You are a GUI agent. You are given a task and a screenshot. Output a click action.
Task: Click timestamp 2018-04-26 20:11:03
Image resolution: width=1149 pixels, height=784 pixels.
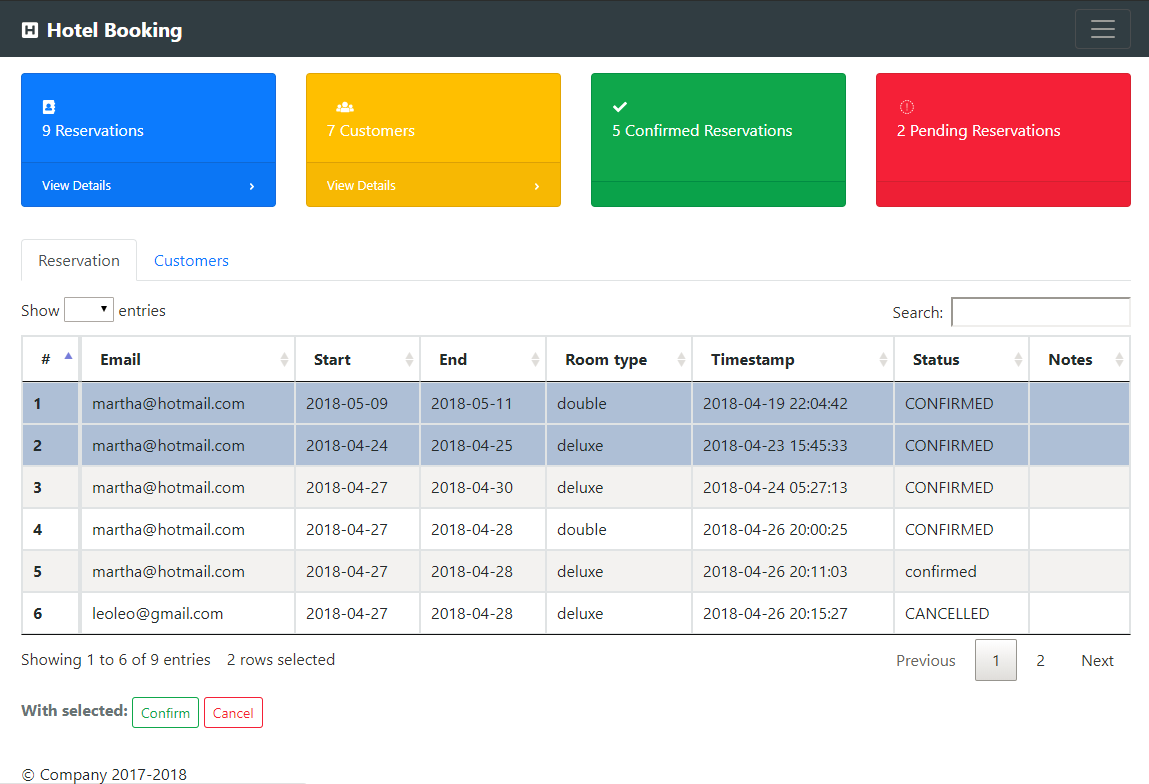tap(775, 572)
